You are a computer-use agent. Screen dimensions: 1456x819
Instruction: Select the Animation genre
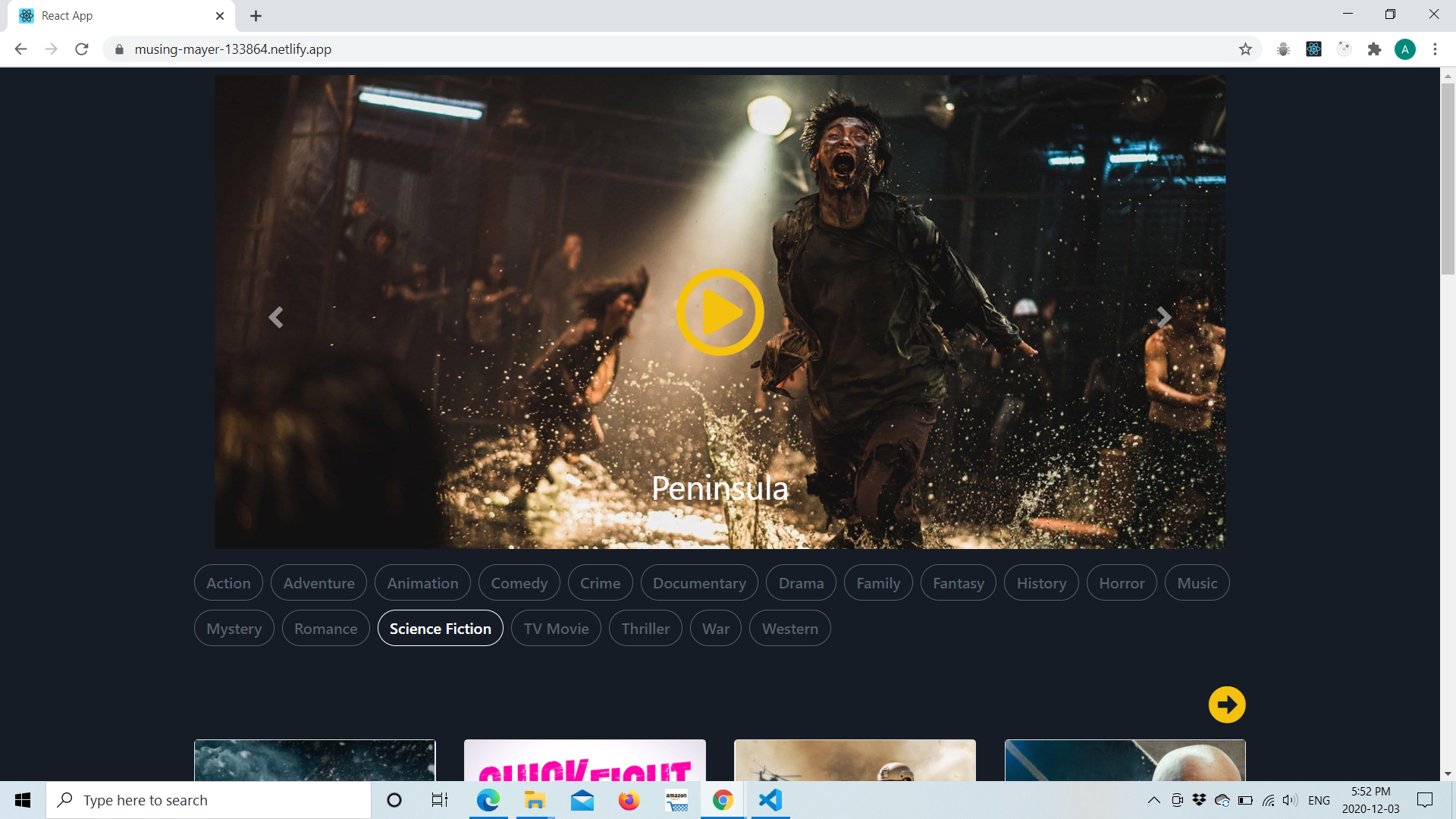point(422,583)
